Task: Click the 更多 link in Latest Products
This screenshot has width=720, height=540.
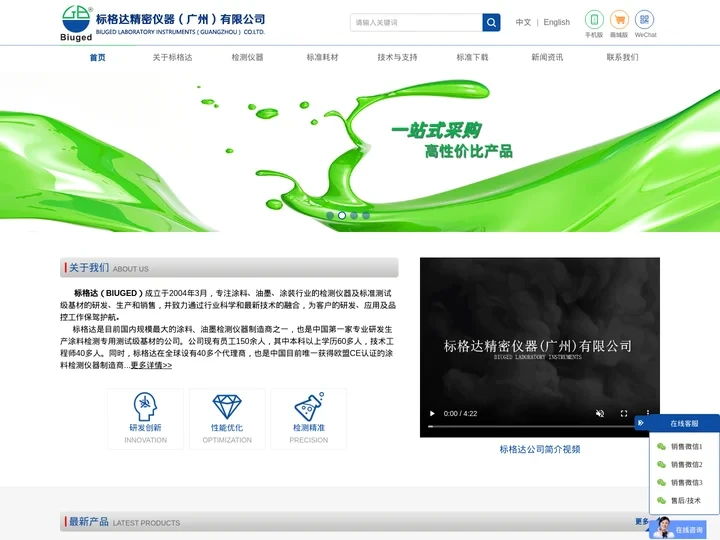Action: click(x=642, y=521)
